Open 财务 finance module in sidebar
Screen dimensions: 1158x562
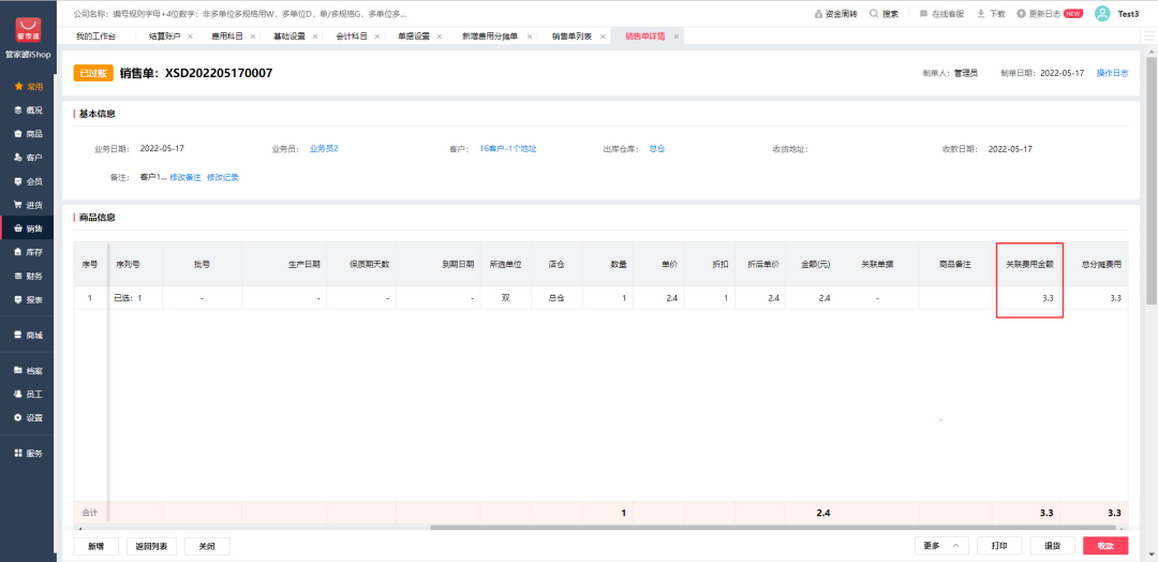pos(28,276)
